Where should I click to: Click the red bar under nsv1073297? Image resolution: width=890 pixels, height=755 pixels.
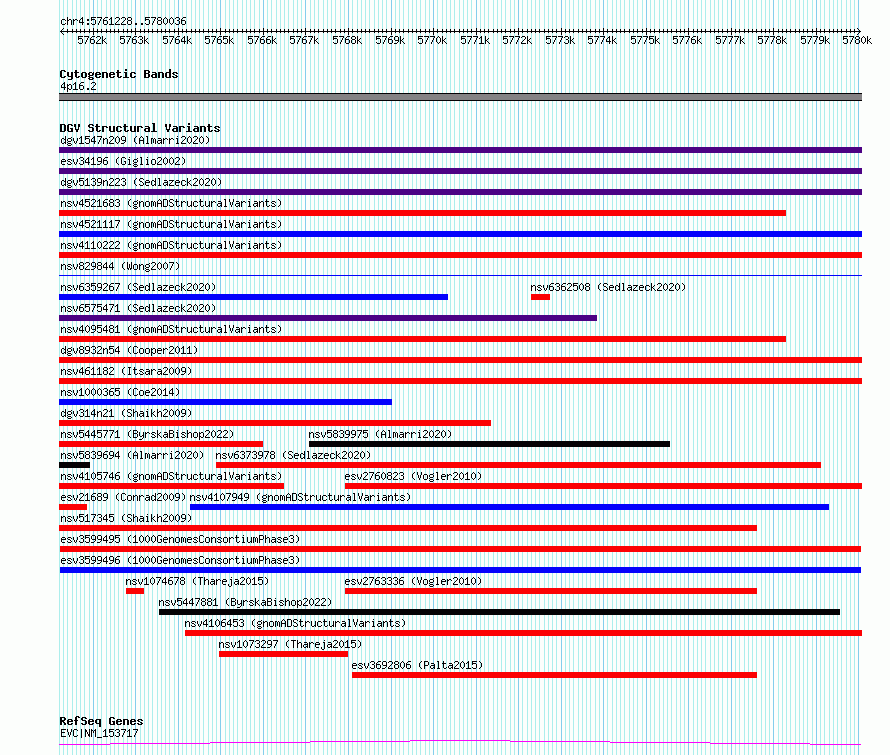coord(283,654)
